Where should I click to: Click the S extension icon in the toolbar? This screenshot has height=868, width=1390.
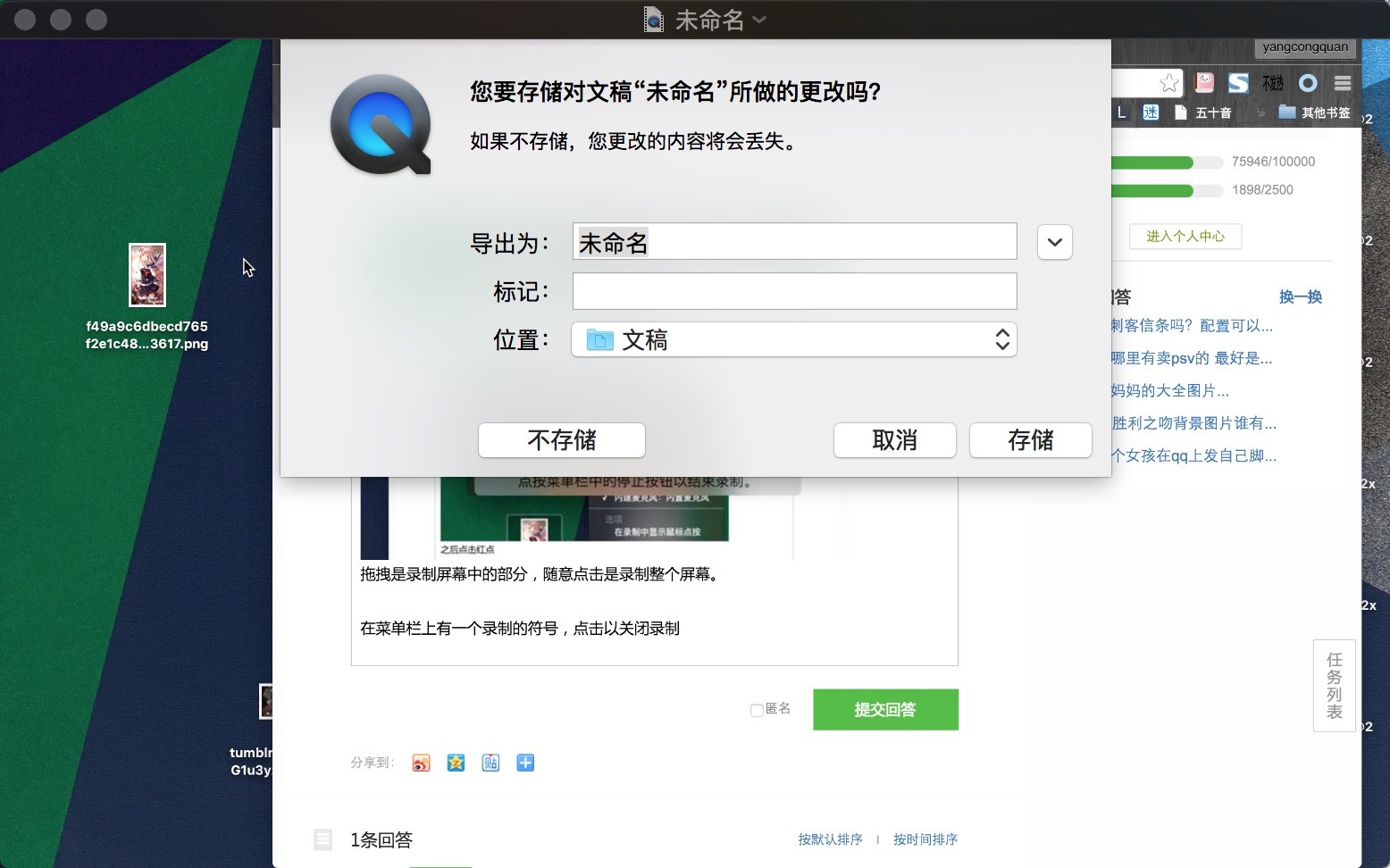[x=1237, y=82]
